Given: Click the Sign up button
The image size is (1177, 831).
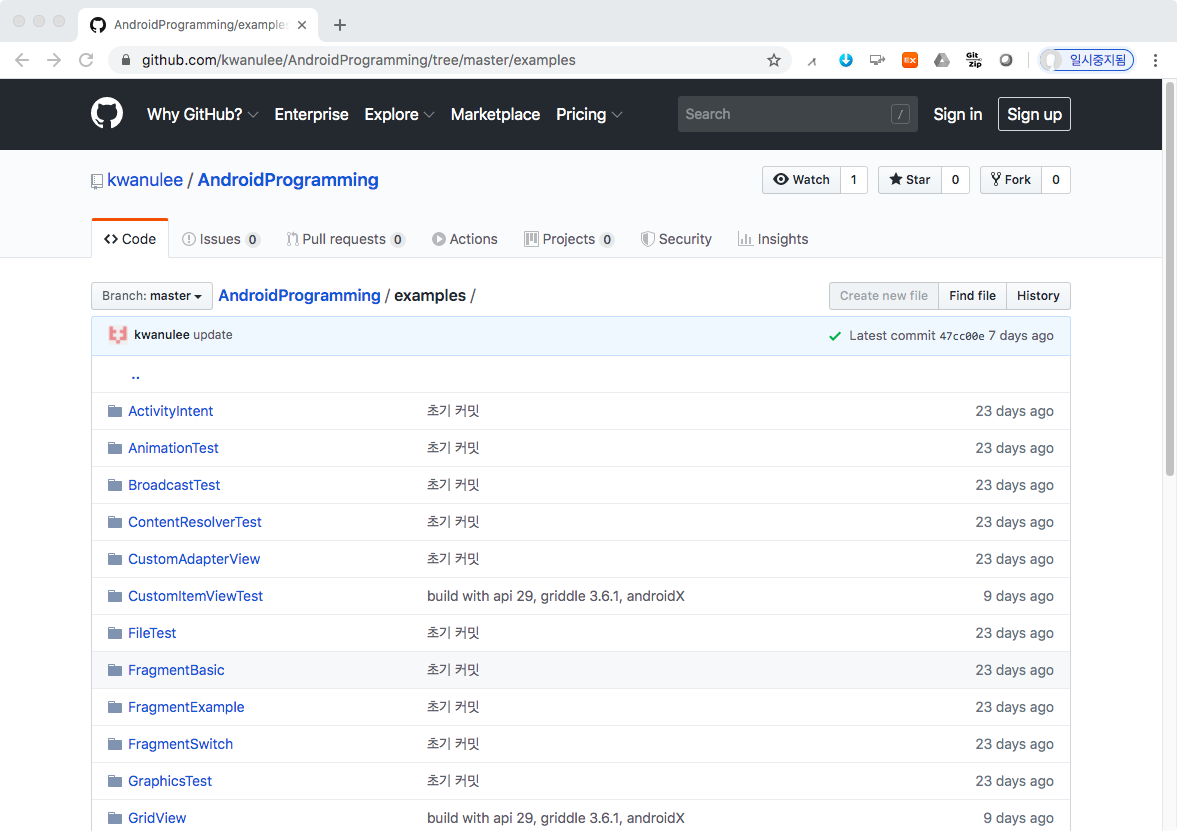Looking at the screenshot, I should 1034,114.
